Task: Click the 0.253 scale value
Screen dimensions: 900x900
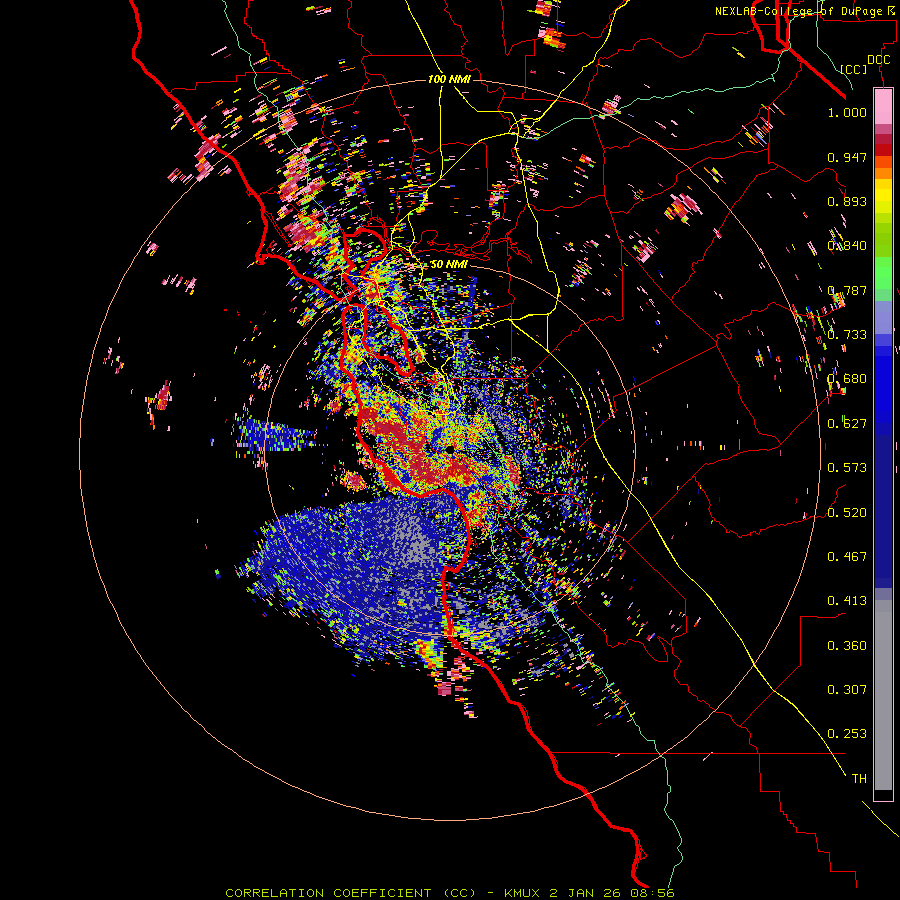Action: pos(847,734)
